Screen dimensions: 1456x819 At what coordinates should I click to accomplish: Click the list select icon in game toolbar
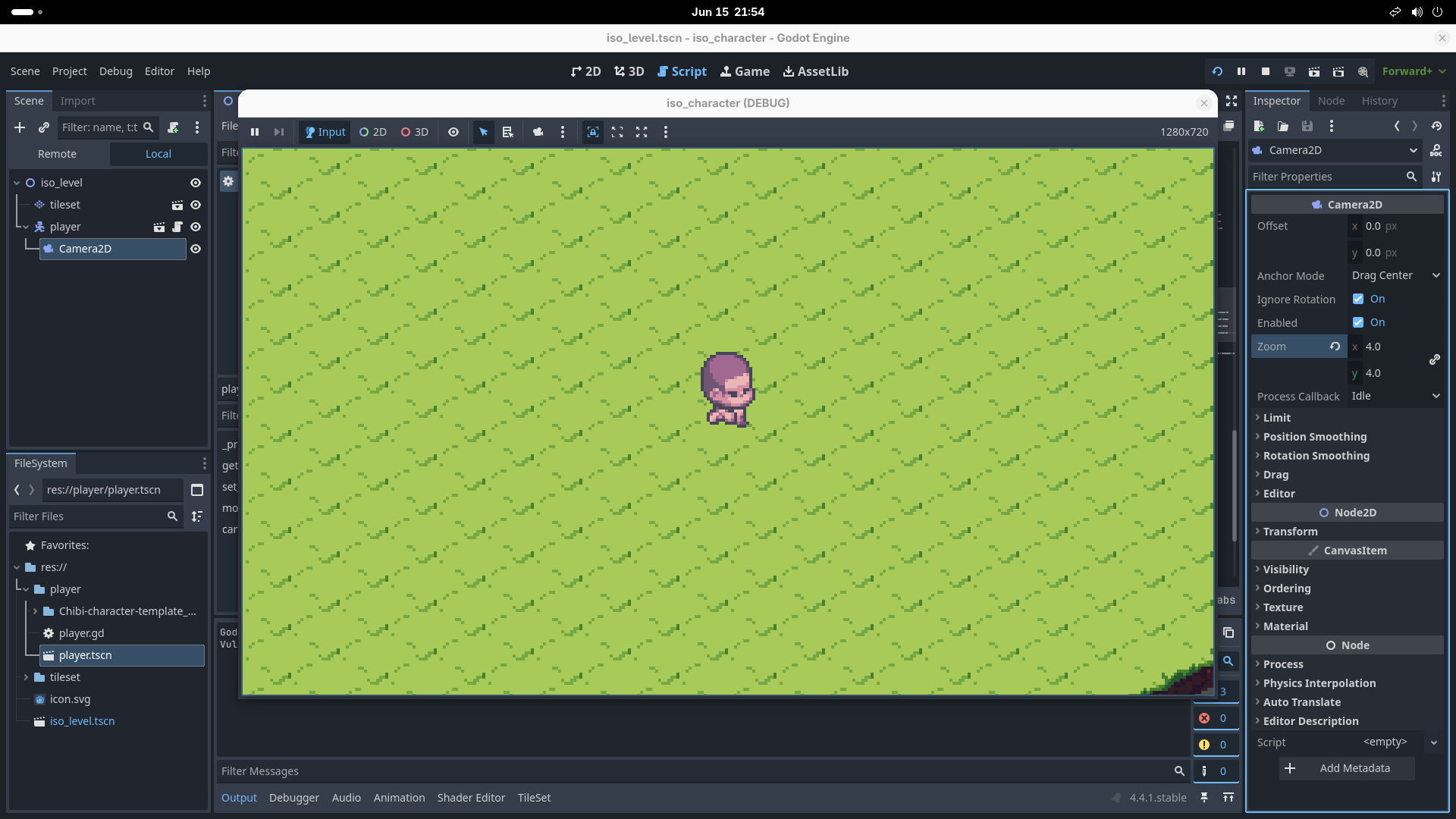pyautogui.click(x=508, y=132)
